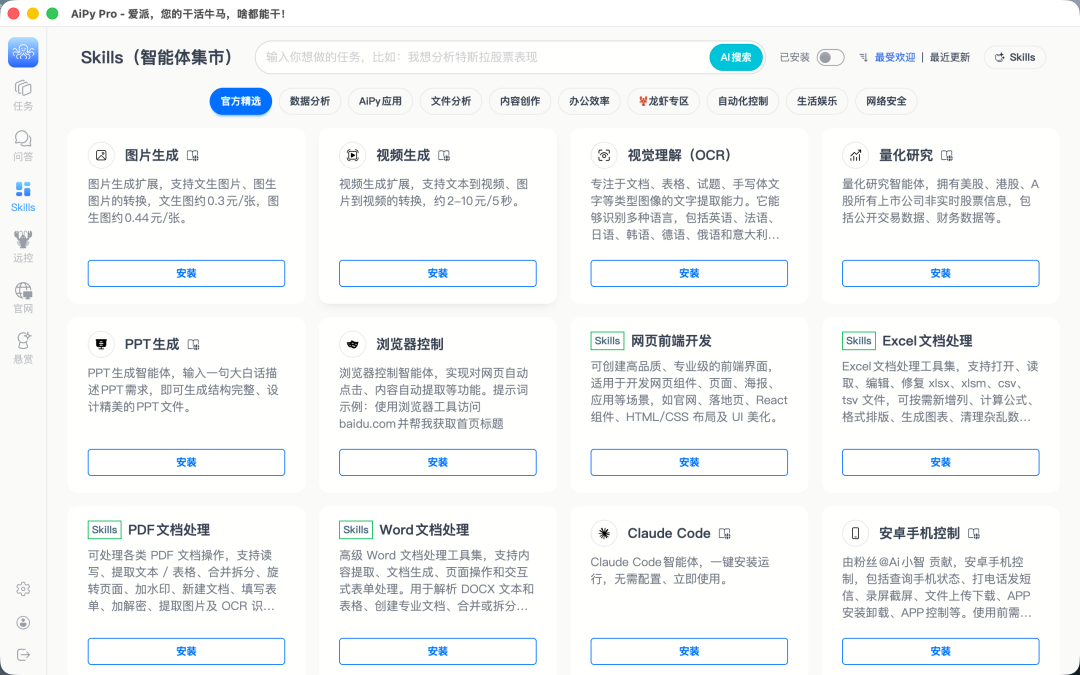Install the 量化研究 skill
The width and height of the screenshot is (1080, 675).
(x=940, y=273)
